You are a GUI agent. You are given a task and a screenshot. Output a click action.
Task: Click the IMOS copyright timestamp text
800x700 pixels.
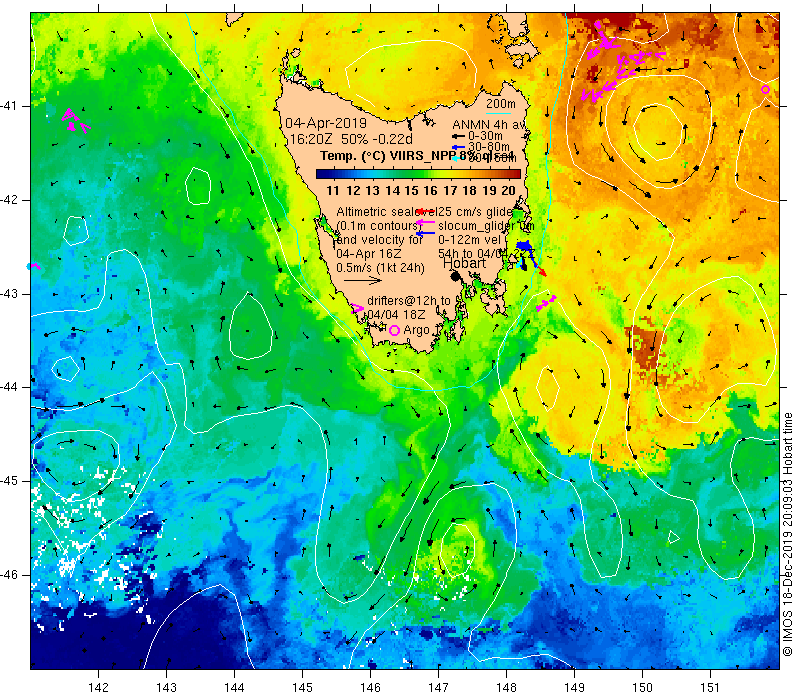point(787,535)
